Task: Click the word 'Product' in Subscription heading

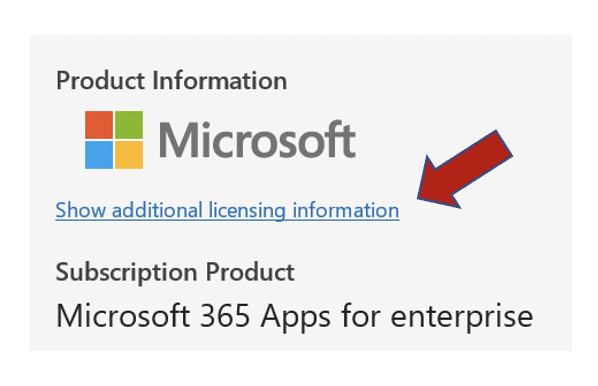Action: coord(250,272)
